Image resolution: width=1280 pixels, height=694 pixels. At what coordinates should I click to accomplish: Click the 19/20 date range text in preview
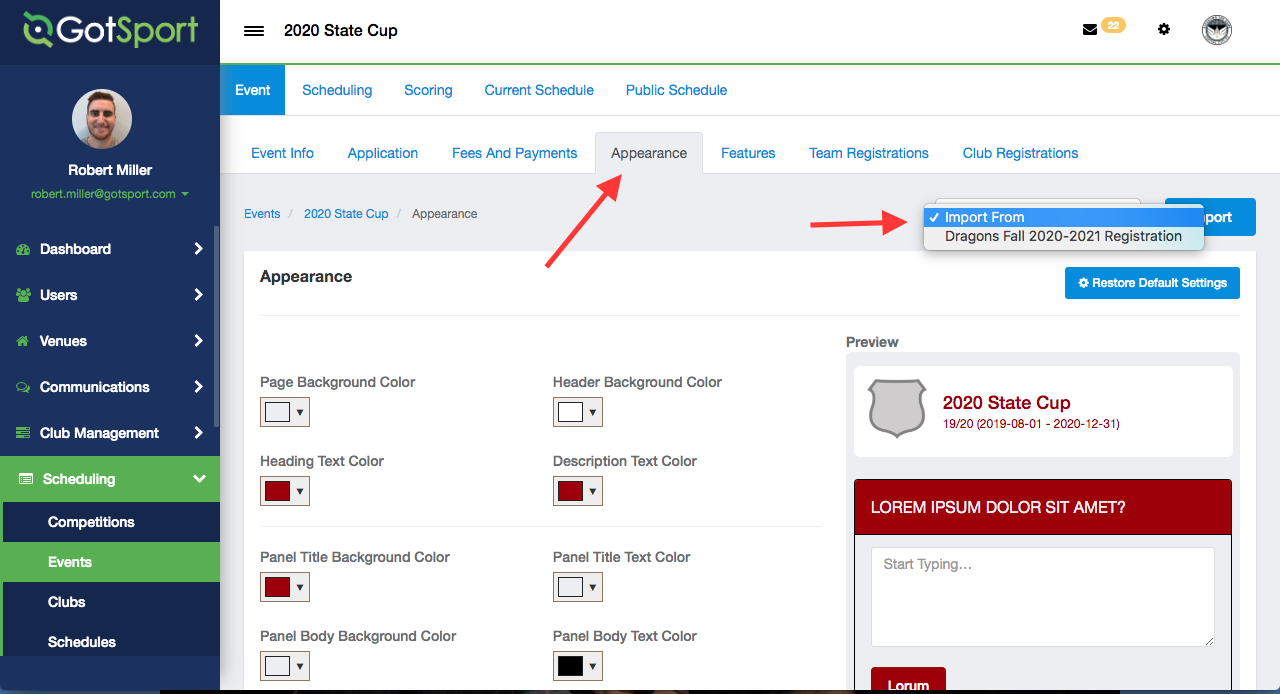pyautogui.click(x=1031, y=424)
